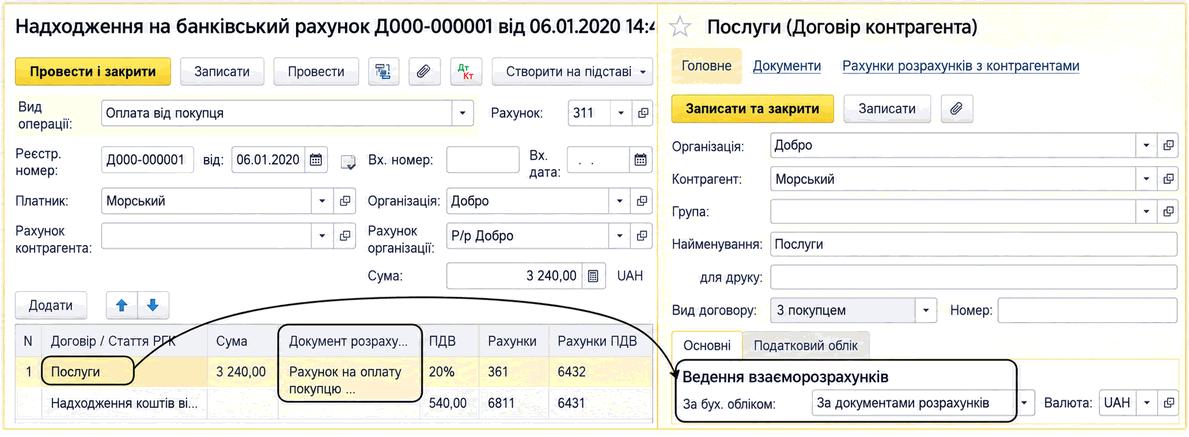Click account 361 cell in table
The image size is (1189, 437).
pyautogui.click(x=513, y=372)
